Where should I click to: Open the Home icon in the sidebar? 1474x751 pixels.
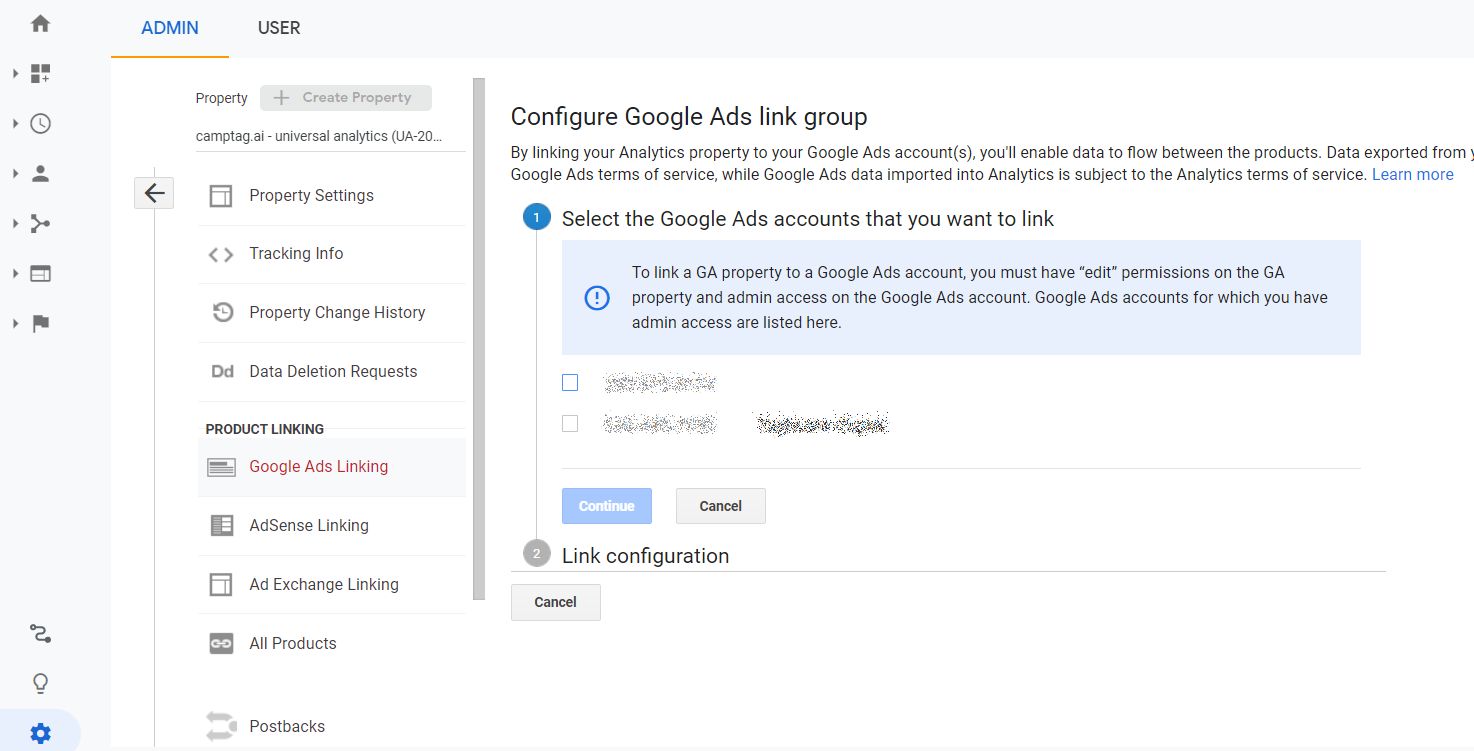pyautogui.click(x=40, y=22)
